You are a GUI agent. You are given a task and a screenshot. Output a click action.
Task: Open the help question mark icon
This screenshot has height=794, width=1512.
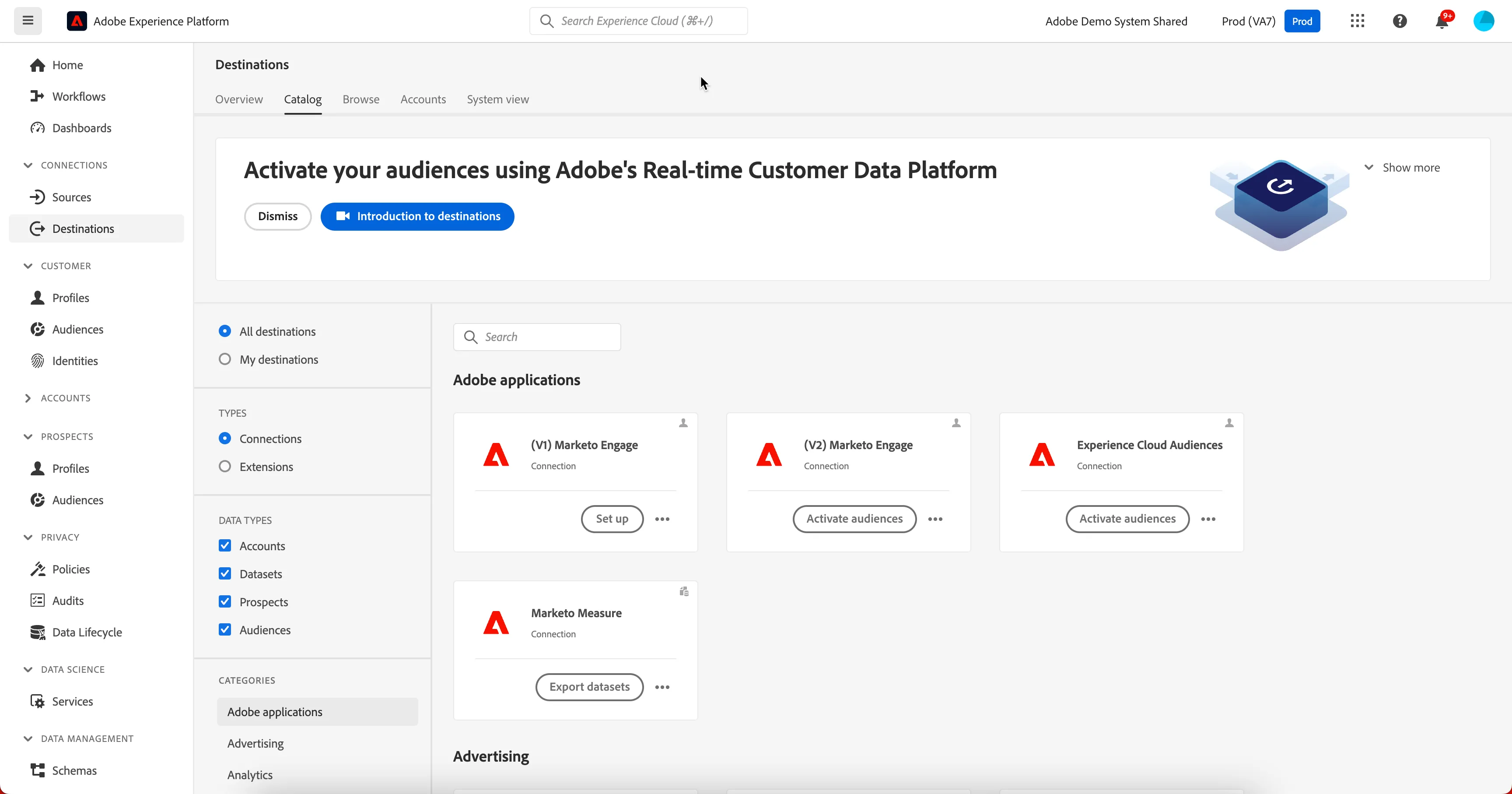coord(1399,21)
